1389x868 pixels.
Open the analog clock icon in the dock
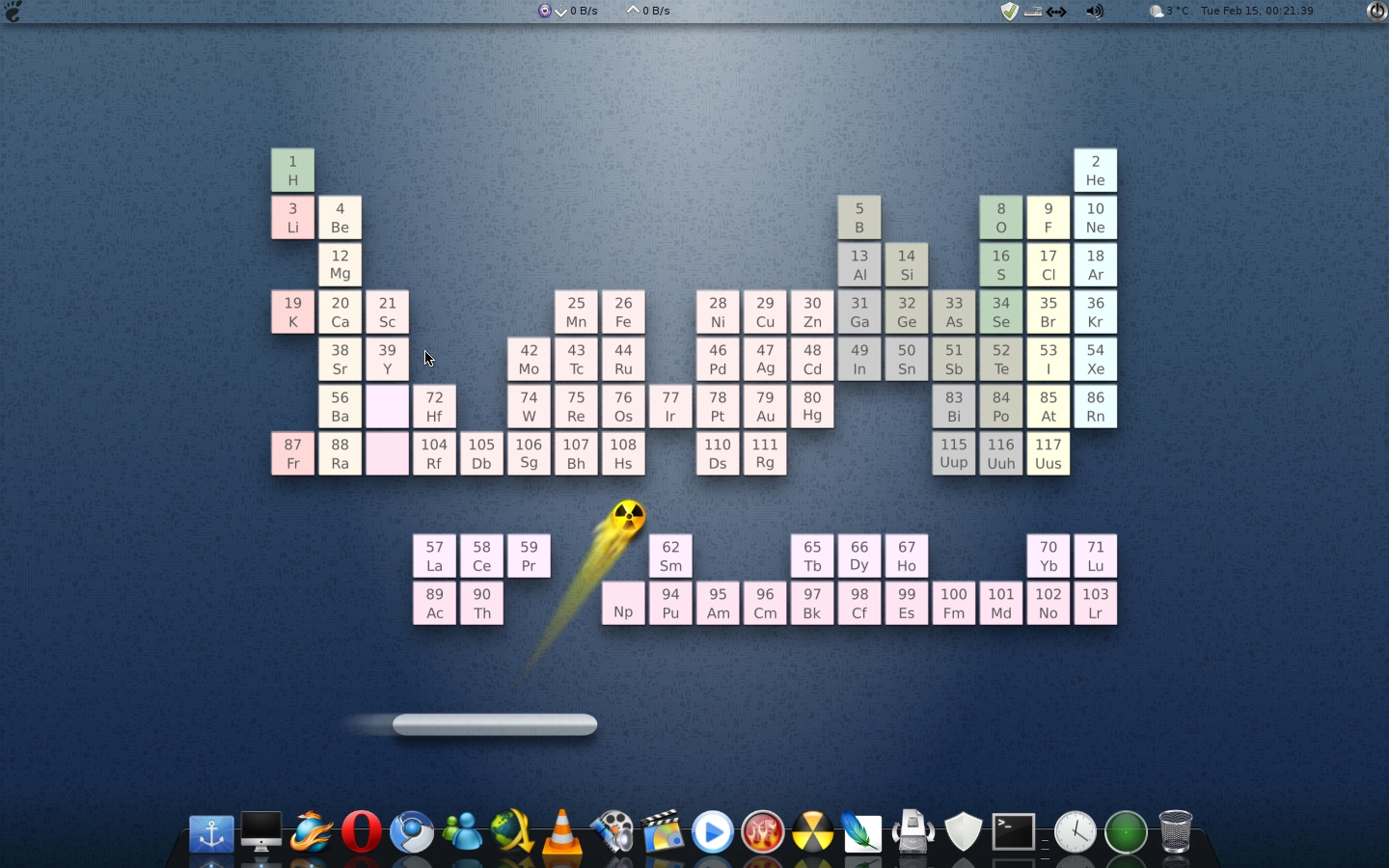pyautogui.click(x=1076, y=832)
